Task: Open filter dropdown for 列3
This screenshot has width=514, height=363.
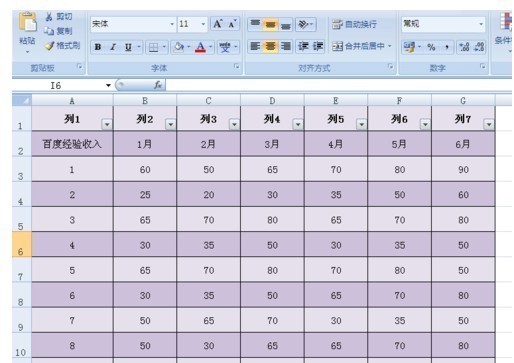Action: (x=234, y=125)
